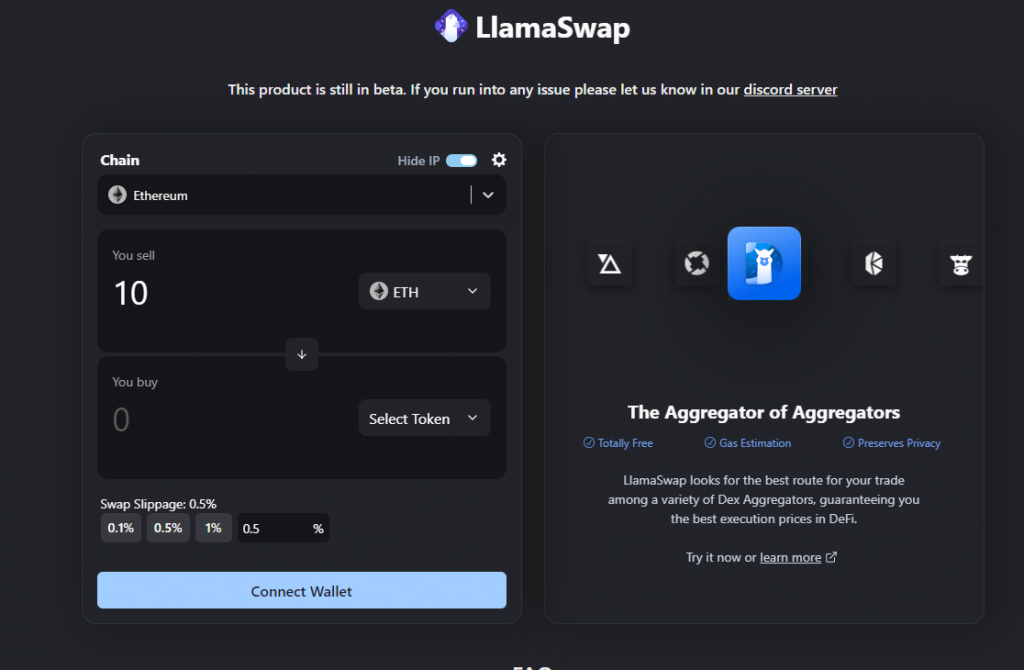Open the Ethereum chain dropdown

[302, 195]
